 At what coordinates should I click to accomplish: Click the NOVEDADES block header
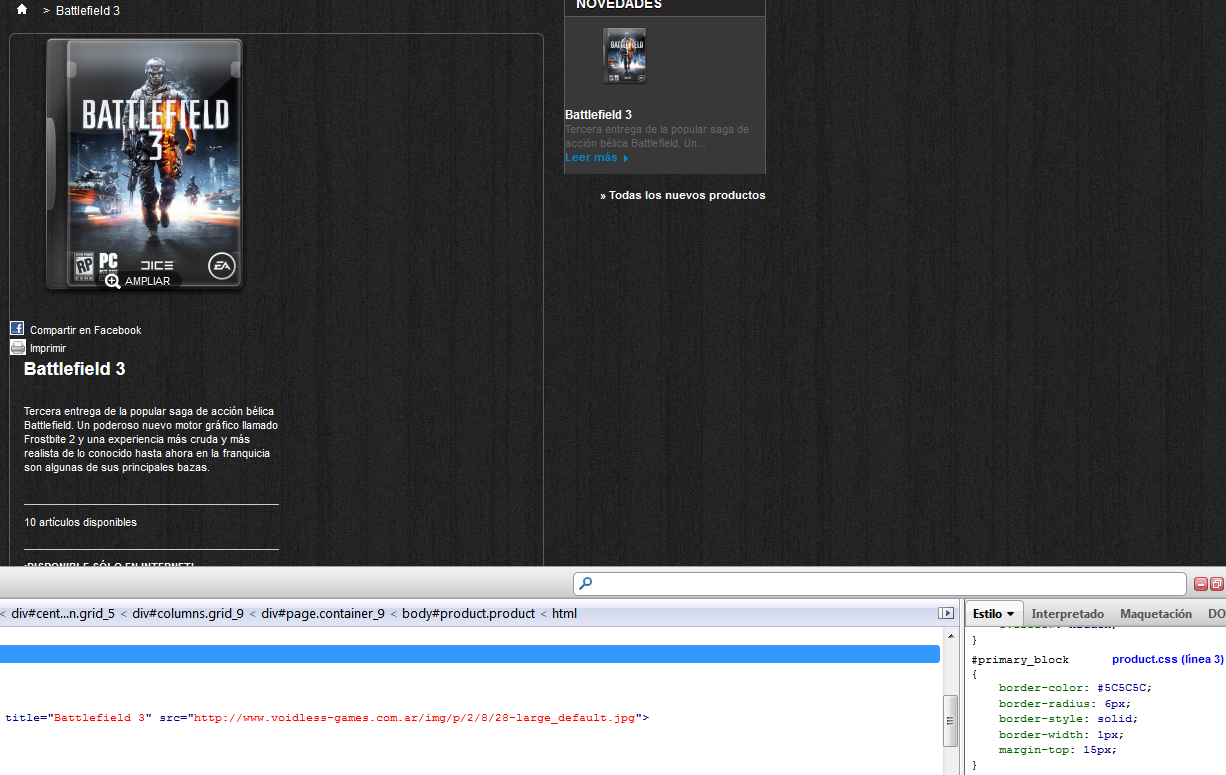665,6
